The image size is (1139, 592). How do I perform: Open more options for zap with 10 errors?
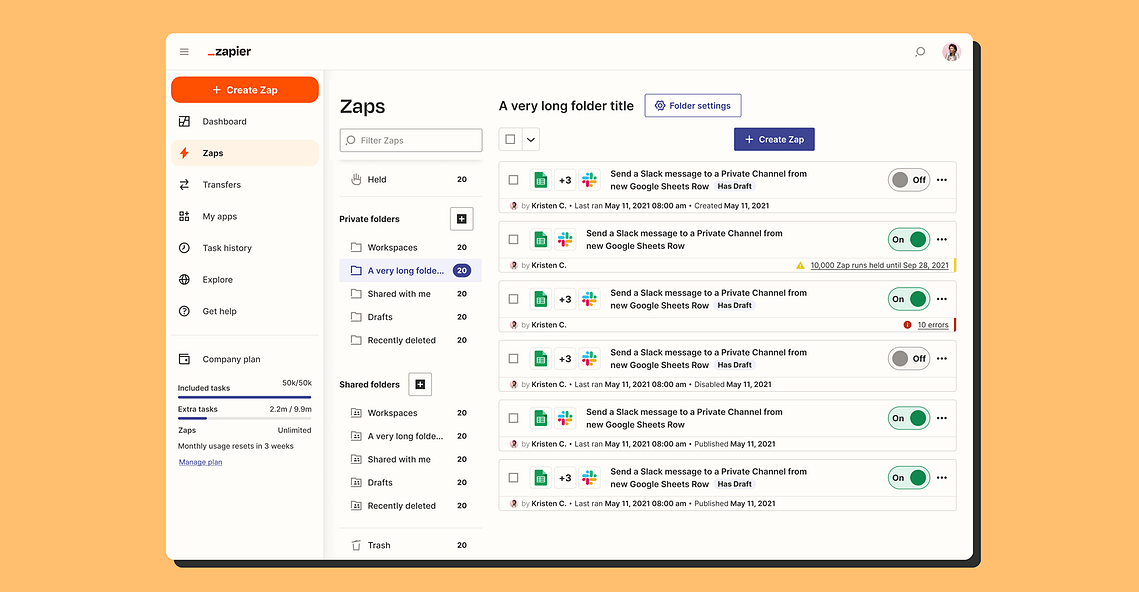pyautogui.click(x=942, y=299)
